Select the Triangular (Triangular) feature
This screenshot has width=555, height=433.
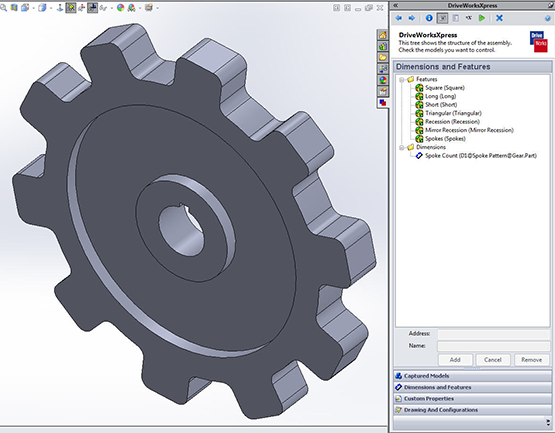pyautogui.click(x=449, y=113)
